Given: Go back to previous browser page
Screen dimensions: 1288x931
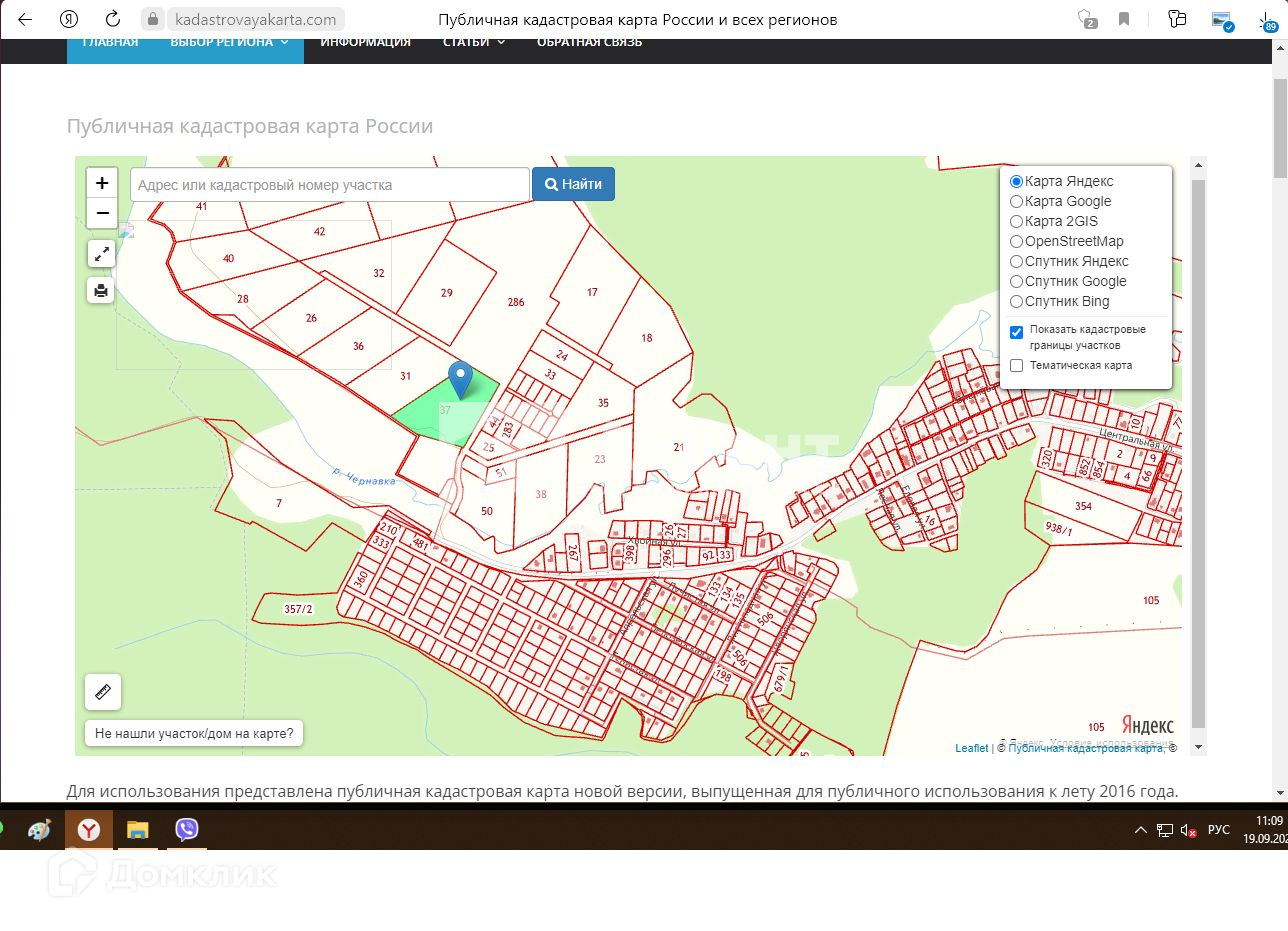Looking at the screenshot, I should click(x=25, y=19).
